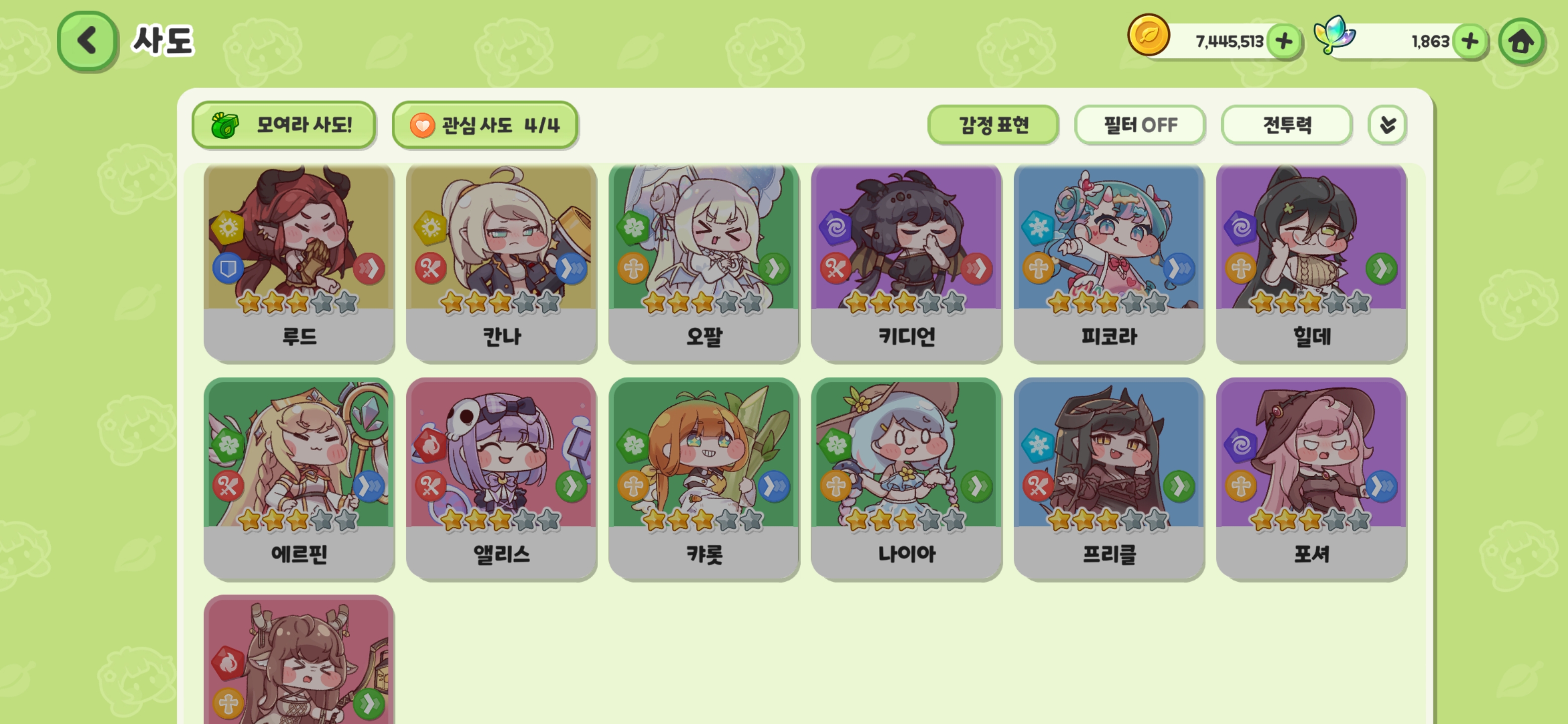Screen dimensions: 1568x724
Task: Tap the gold coin currency icon
Action: point(1148,35)
